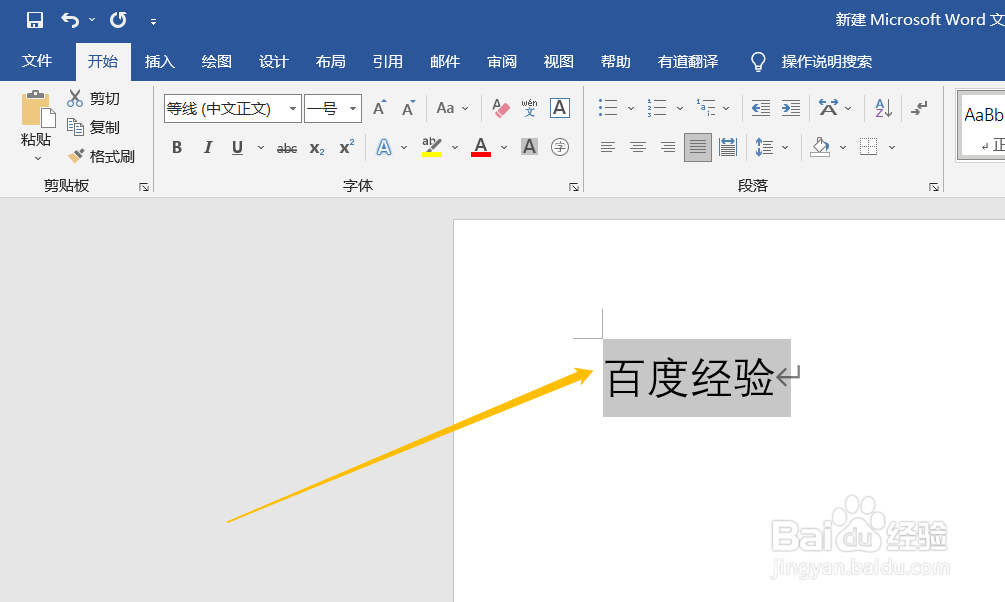Open the undo history dropdown arrow

point(92,20)
